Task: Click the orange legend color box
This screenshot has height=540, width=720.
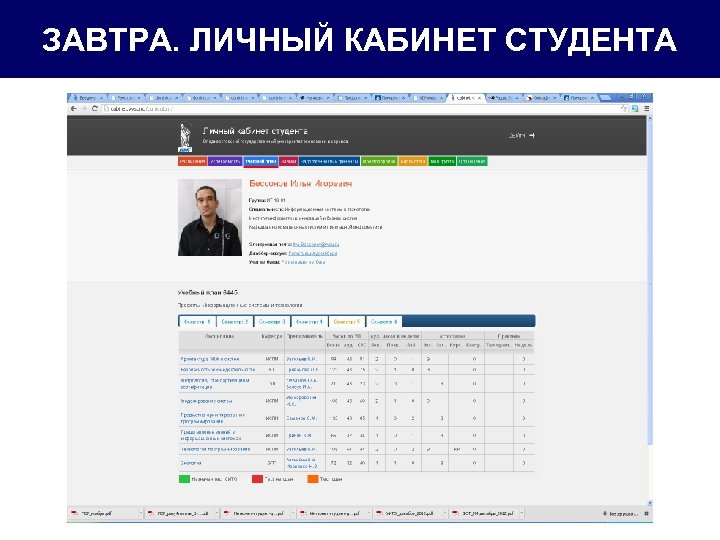Action: click(x=313, y=479)
